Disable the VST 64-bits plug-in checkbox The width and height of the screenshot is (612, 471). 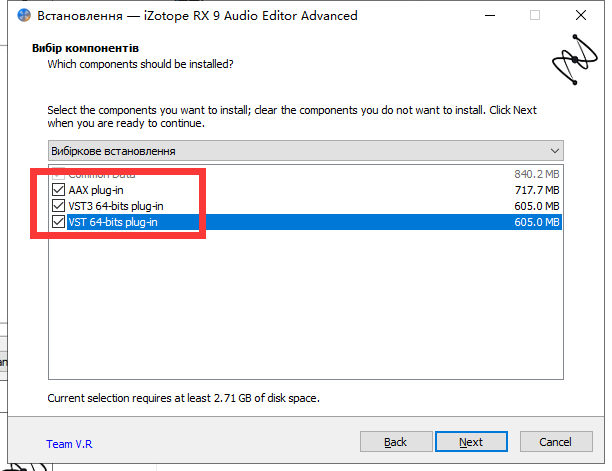click(x=57, y=222)
